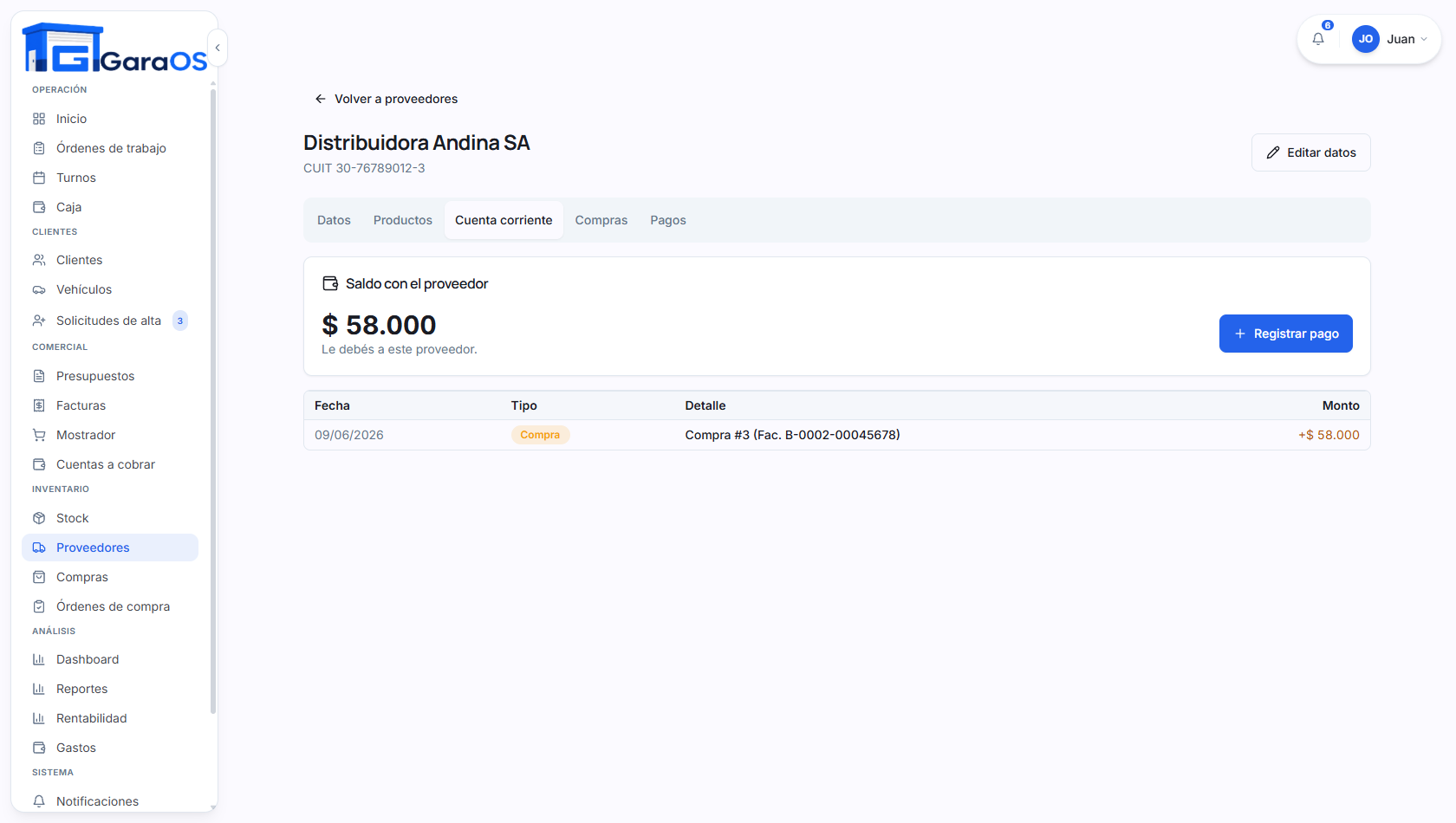Click the wallet icon beside Saldo con el proveedor
The height and width of the screenshot is (823, 1456).
point(330,283)
